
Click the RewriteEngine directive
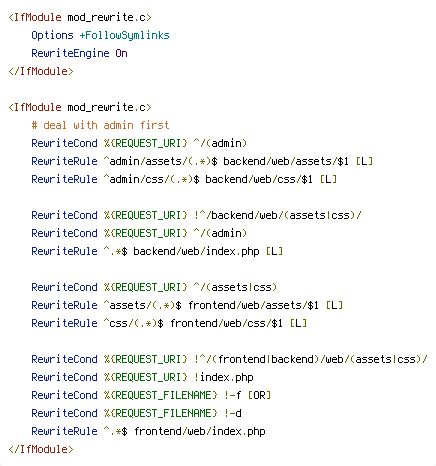point(70,53)
